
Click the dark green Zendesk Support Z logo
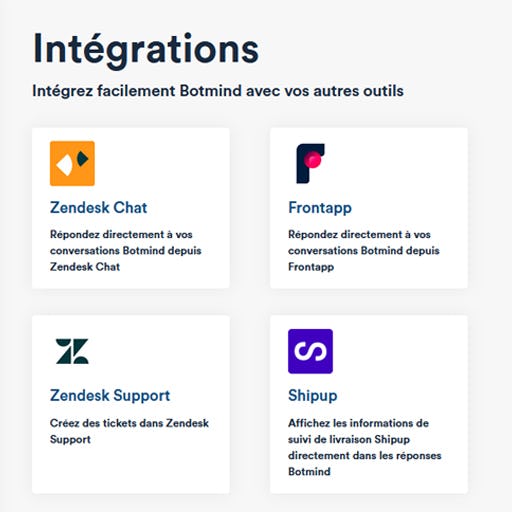click(x=72, y=351)
